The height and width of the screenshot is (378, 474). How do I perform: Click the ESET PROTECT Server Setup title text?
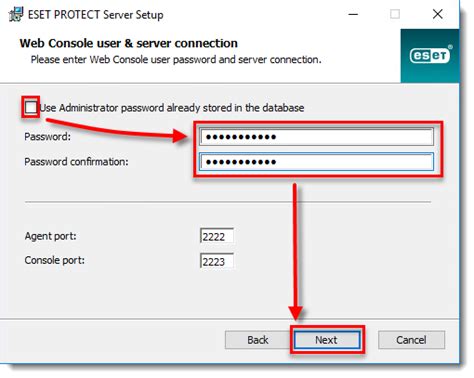[x=96, y=15]
